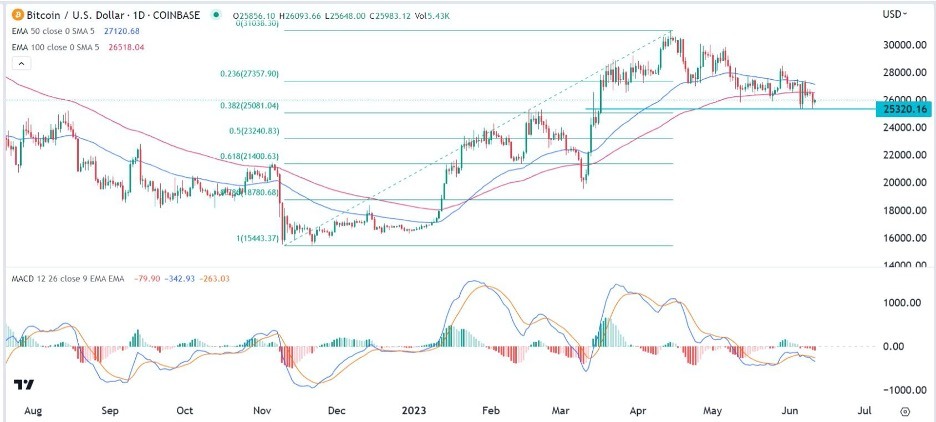Click the 20000.00 price axis label
The width and height of the screenshot is (936, 422).
(x=905, y=183)
